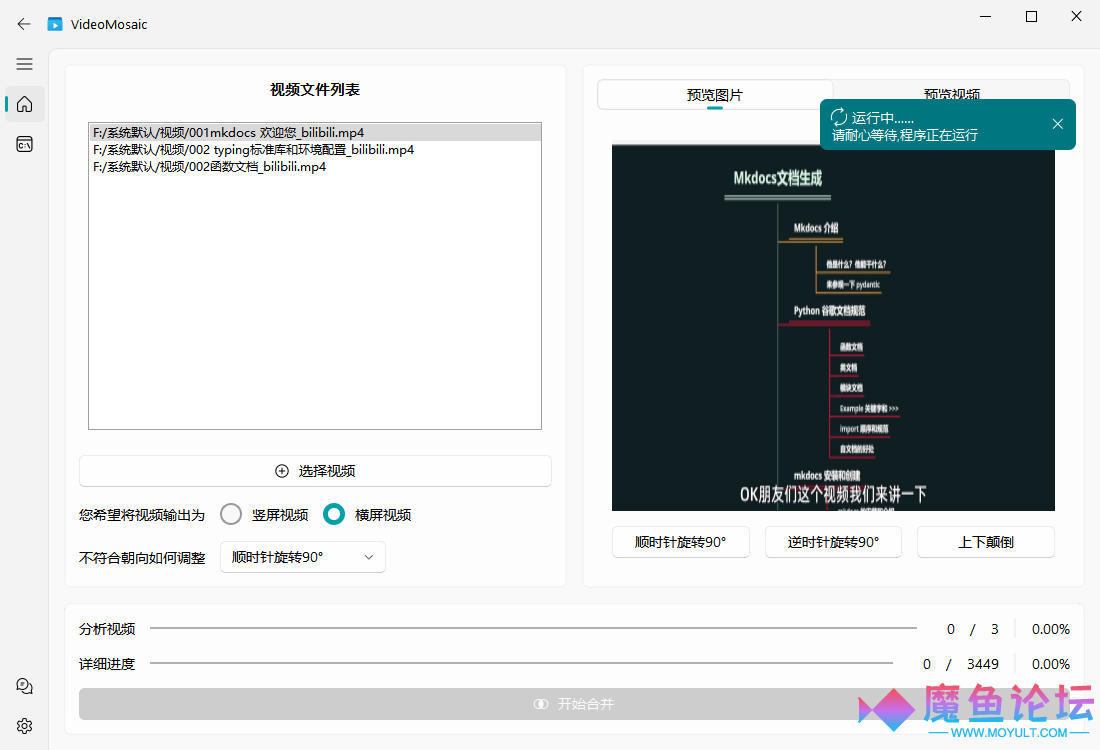The width and height of the screenshot is (1100, 750).
Task: Go to the Home sidebar page
Action: [25, 105]
